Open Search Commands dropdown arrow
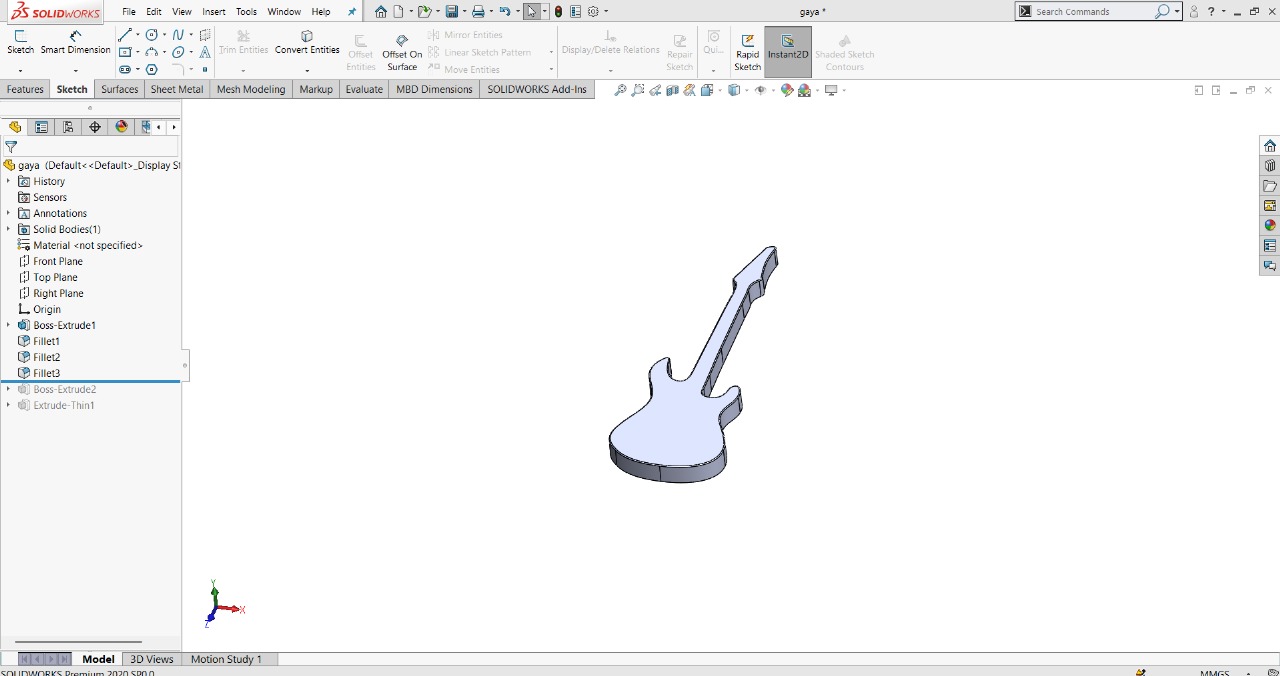 [x=1177, y=12]
